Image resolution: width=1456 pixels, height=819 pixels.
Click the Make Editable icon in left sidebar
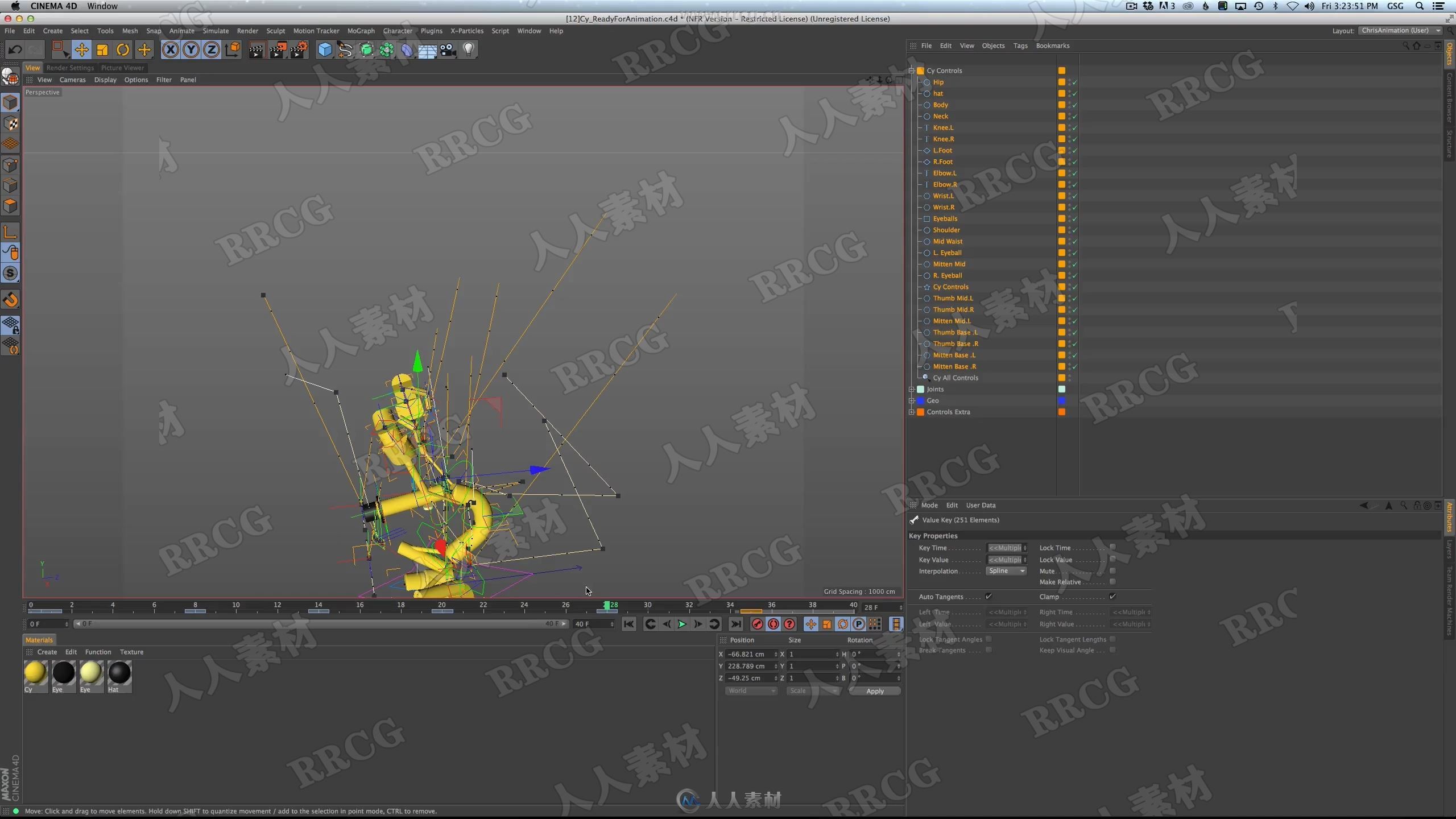(x=10, y=76)
